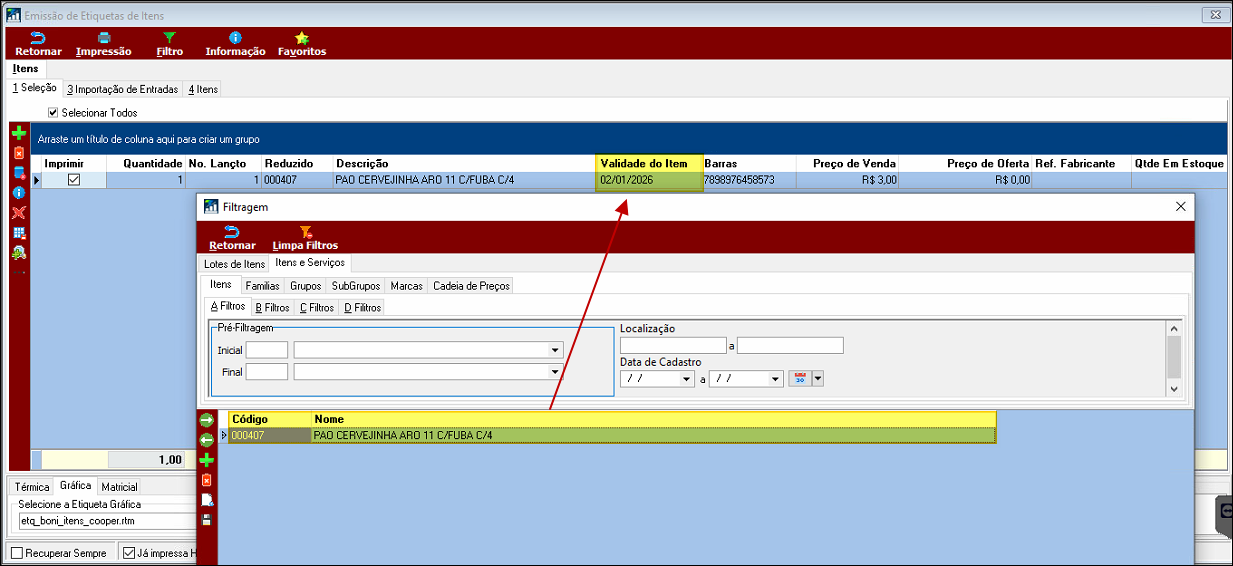Uncheck the Imprimir checkbox in first row
The width and height of the screenshot is (1233, 566).
(73, 180)
